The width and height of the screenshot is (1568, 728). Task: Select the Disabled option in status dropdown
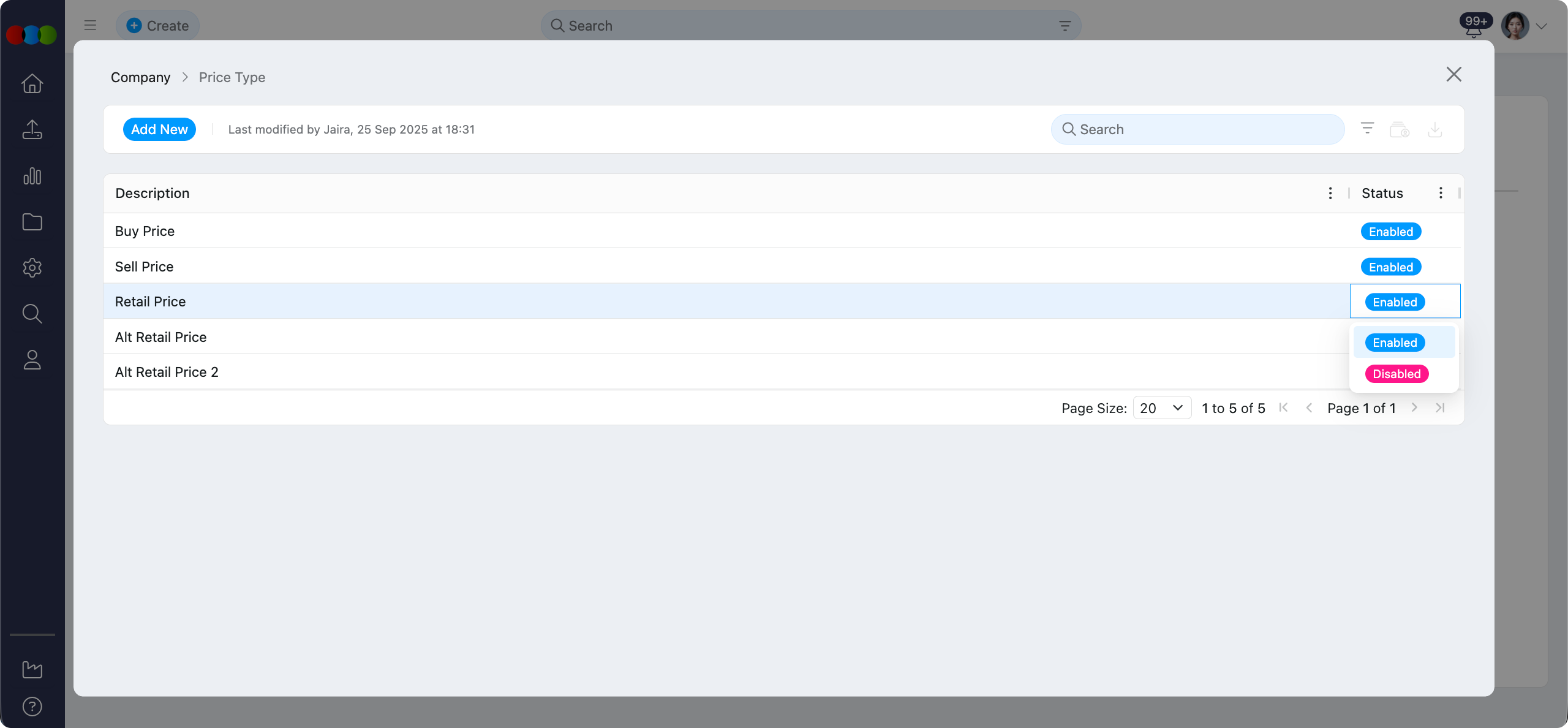tap(1396, 374)
